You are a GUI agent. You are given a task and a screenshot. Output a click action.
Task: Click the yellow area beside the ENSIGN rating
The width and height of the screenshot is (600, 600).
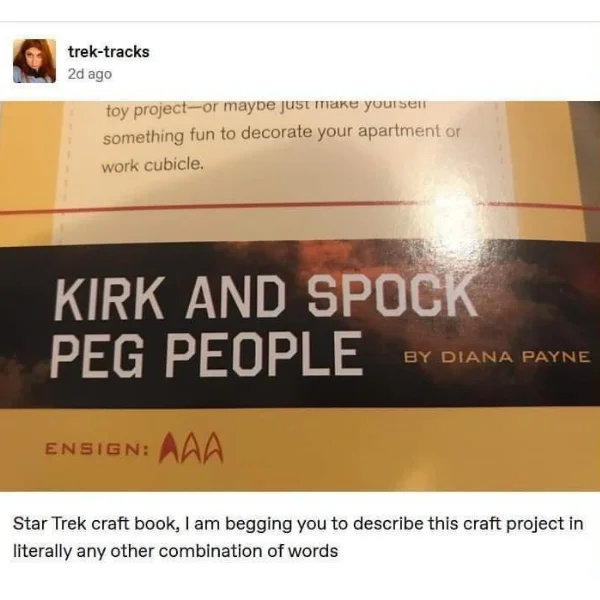click(x=383, y=450)
